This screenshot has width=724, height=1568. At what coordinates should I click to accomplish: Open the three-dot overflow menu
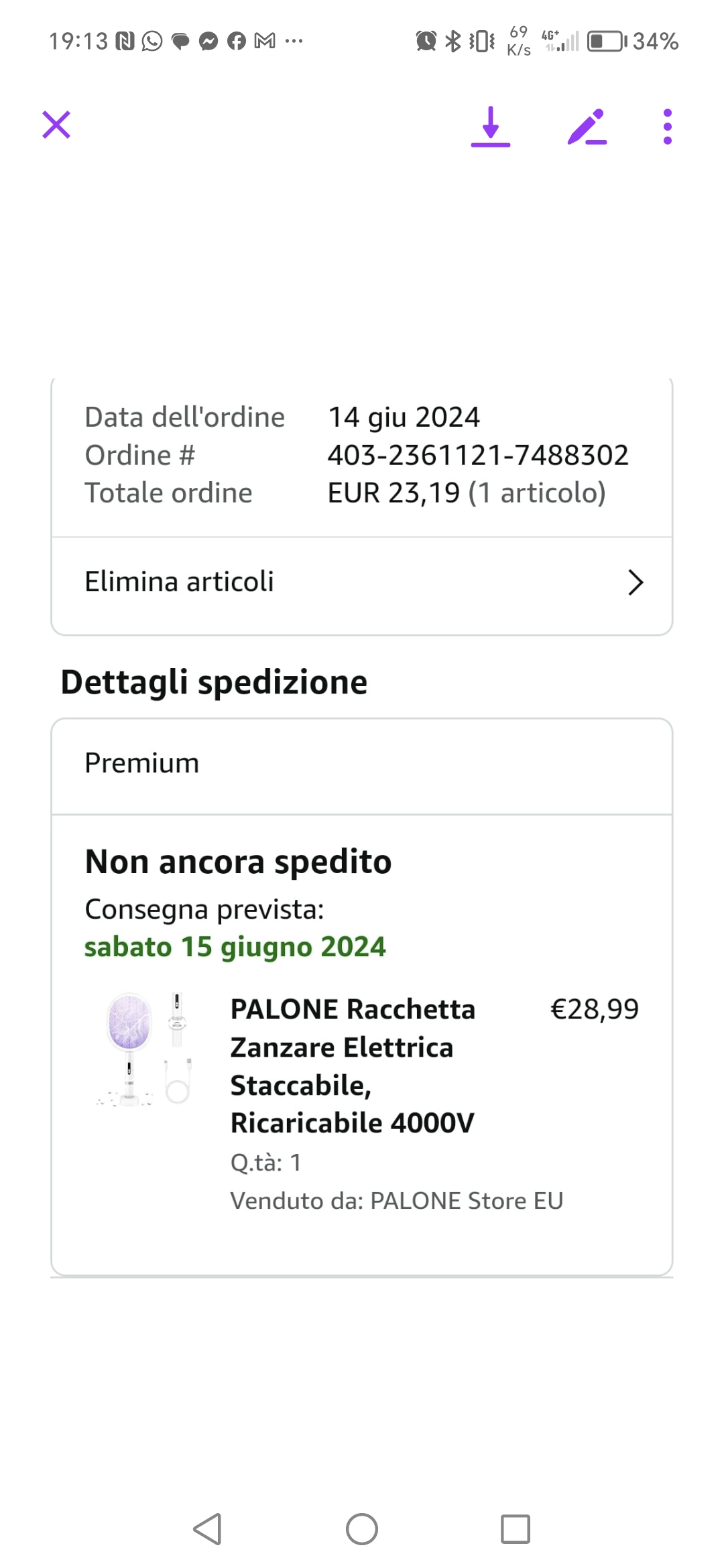[667, 127]
